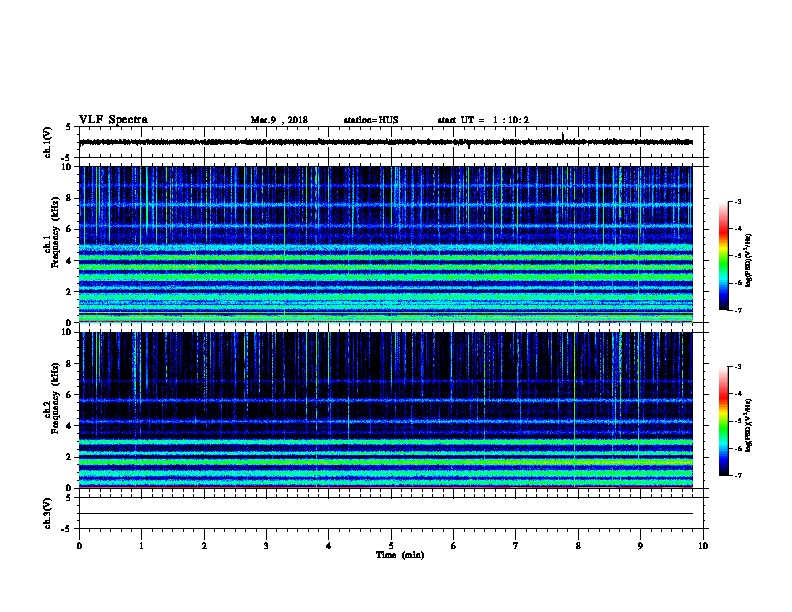Click inside the ch.1 spectrogram panel
The image size is (792, 612).
[x=386, y=244]
